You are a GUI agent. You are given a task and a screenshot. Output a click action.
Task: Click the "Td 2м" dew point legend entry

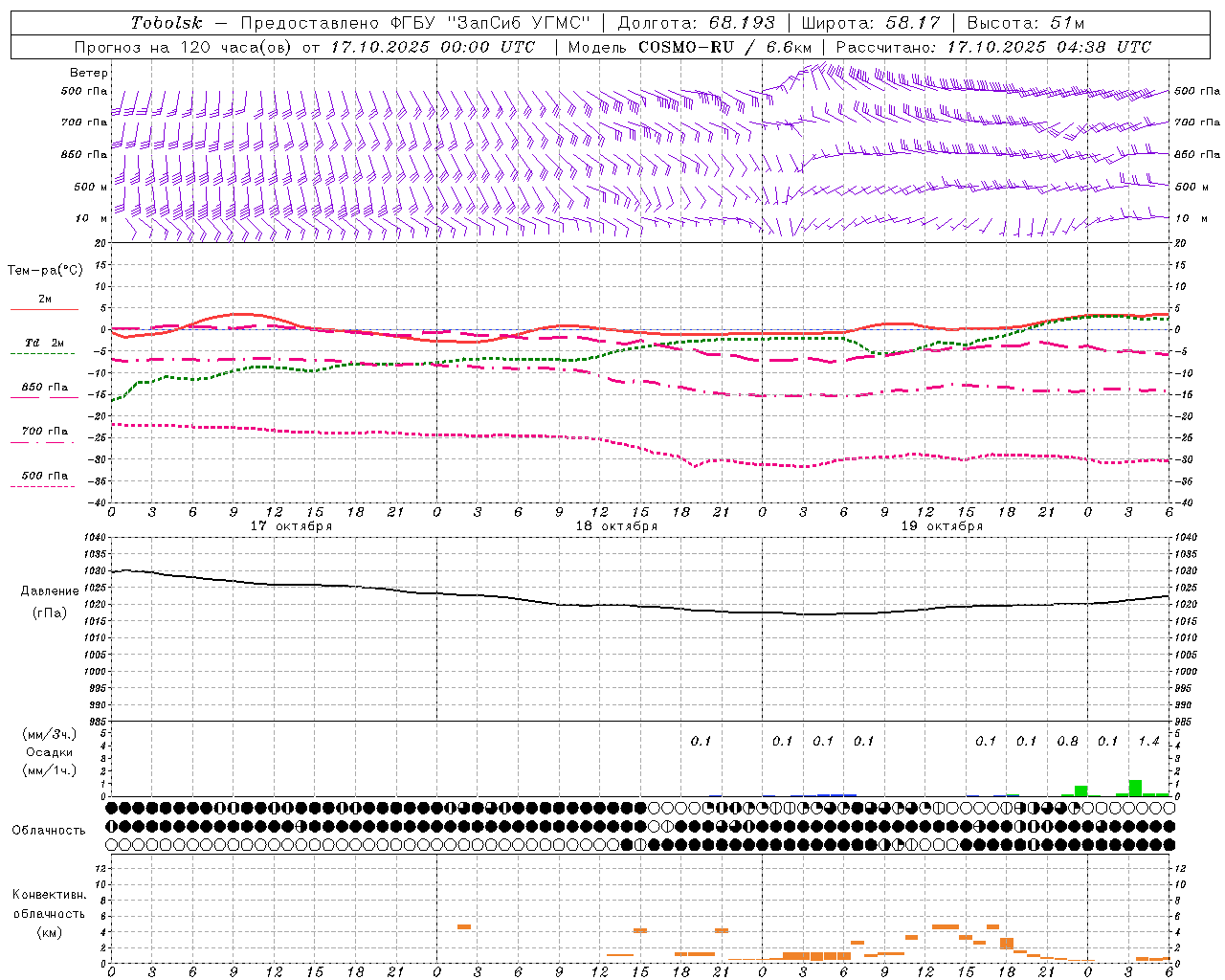(x=45, y=343)
